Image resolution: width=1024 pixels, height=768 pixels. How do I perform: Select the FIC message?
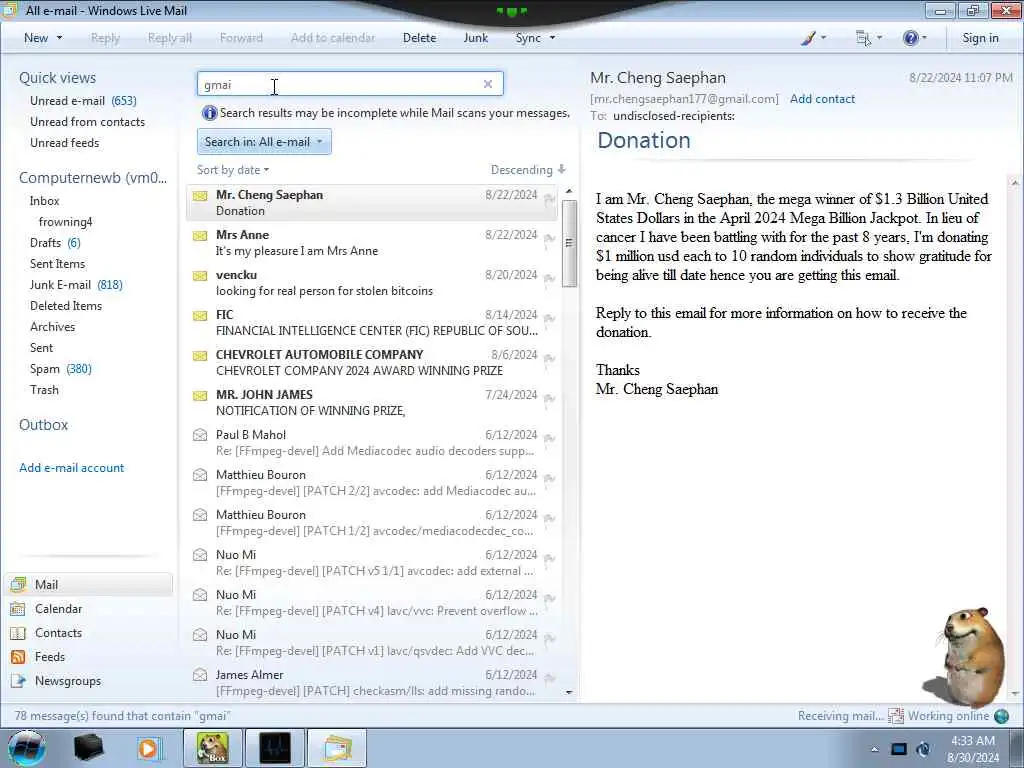[x=372, y=323]
